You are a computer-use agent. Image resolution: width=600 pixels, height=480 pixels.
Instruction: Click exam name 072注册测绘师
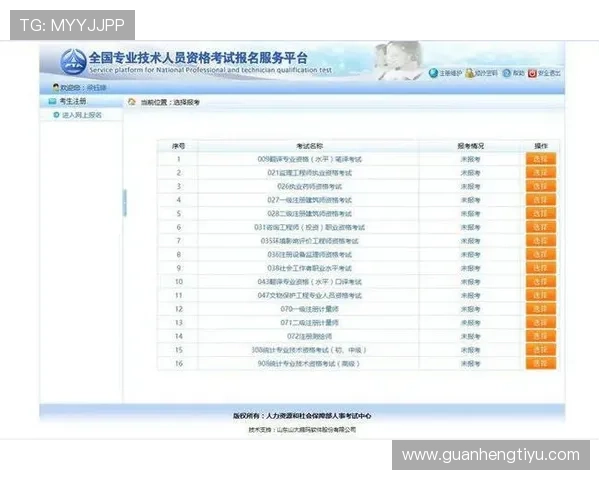coord(309,336)
